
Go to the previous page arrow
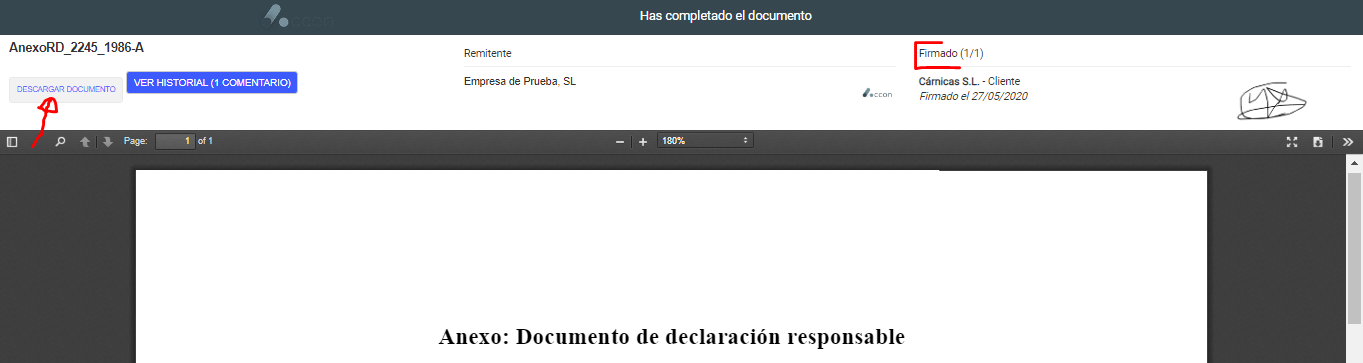pos(86,142)
